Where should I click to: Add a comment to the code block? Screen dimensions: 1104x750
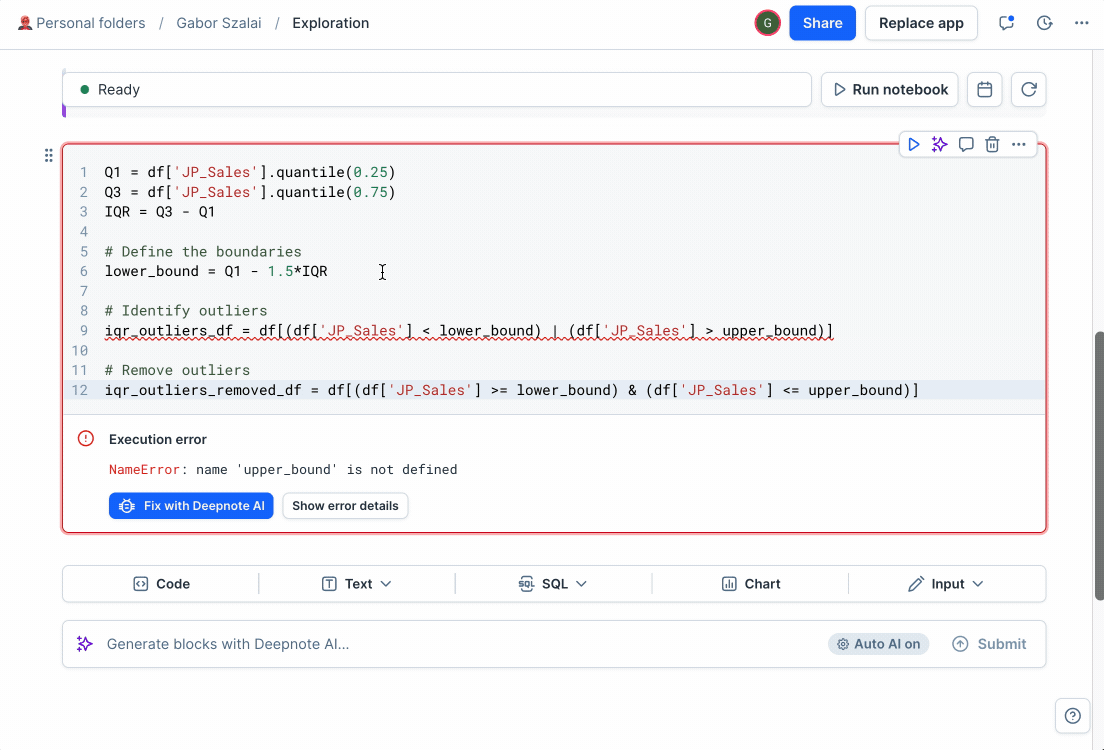(x=966, y=144)
